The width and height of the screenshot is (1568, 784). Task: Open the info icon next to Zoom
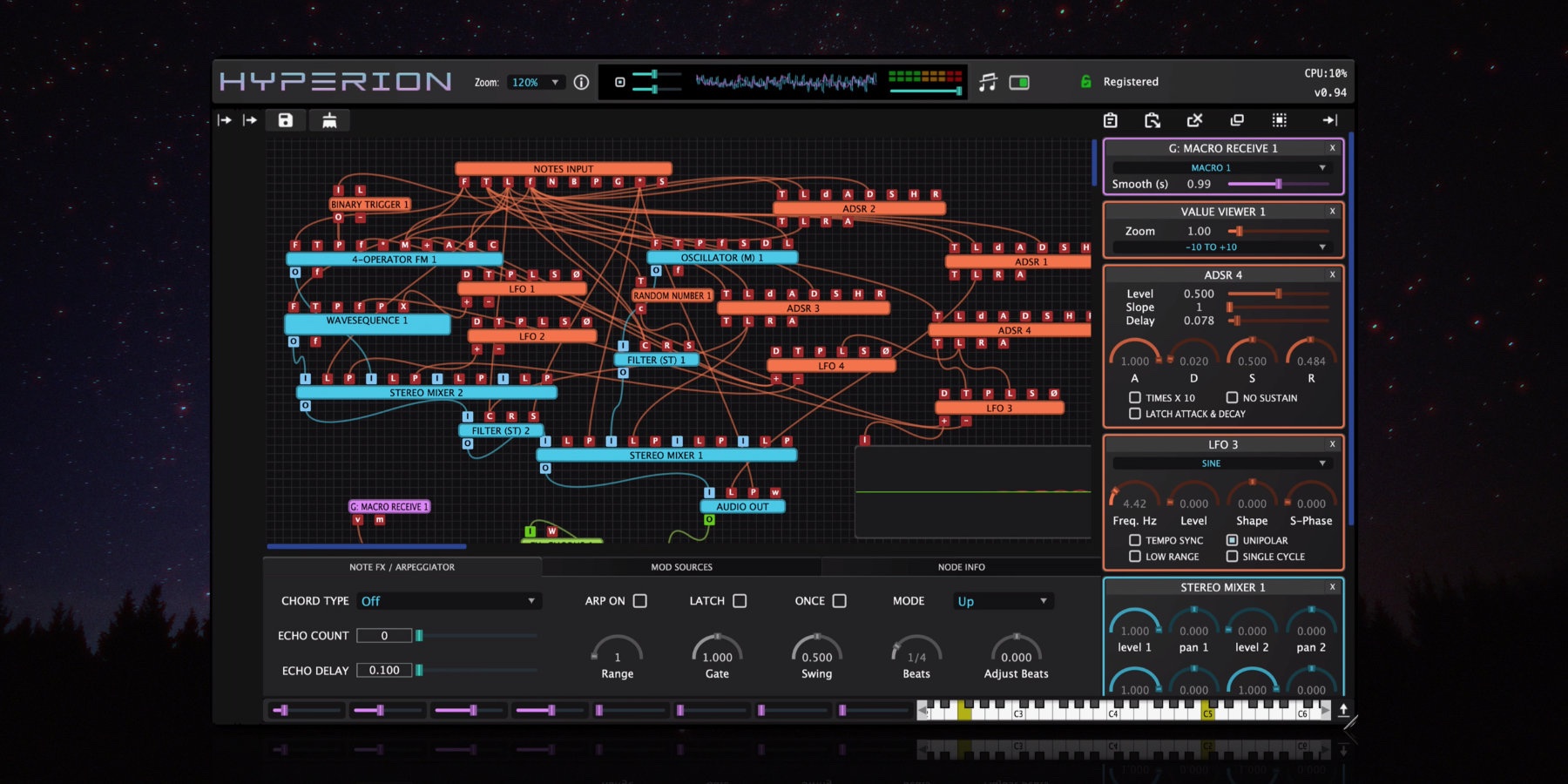(581, 82)
